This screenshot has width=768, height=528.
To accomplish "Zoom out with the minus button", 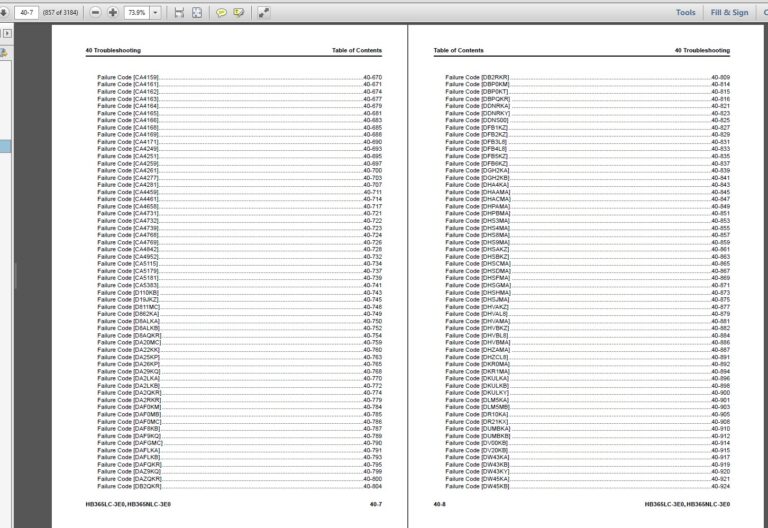I will click(x=96, y=12).
